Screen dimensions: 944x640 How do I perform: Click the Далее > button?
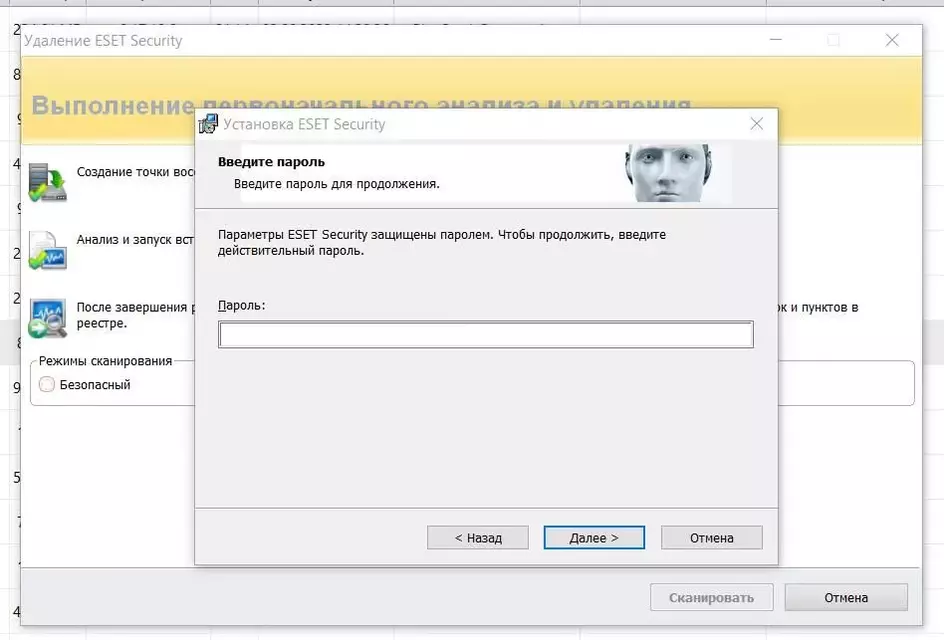594,538
